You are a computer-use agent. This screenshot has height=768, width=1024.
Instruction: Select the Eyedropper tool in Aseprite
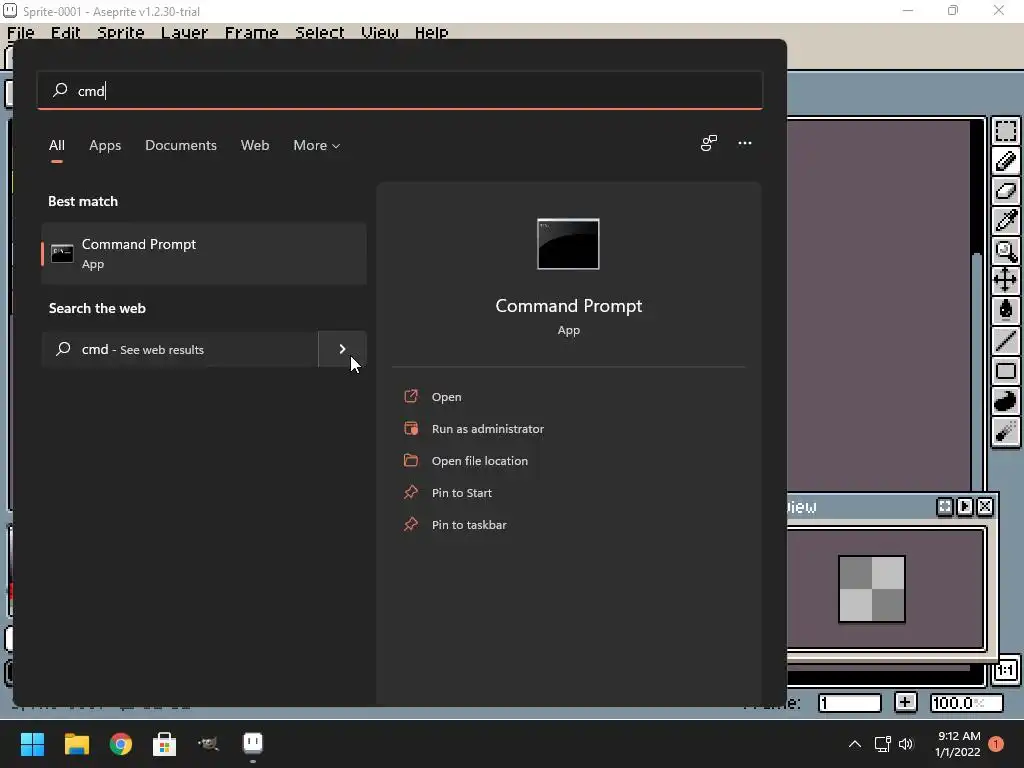[x=1006, y=221]
